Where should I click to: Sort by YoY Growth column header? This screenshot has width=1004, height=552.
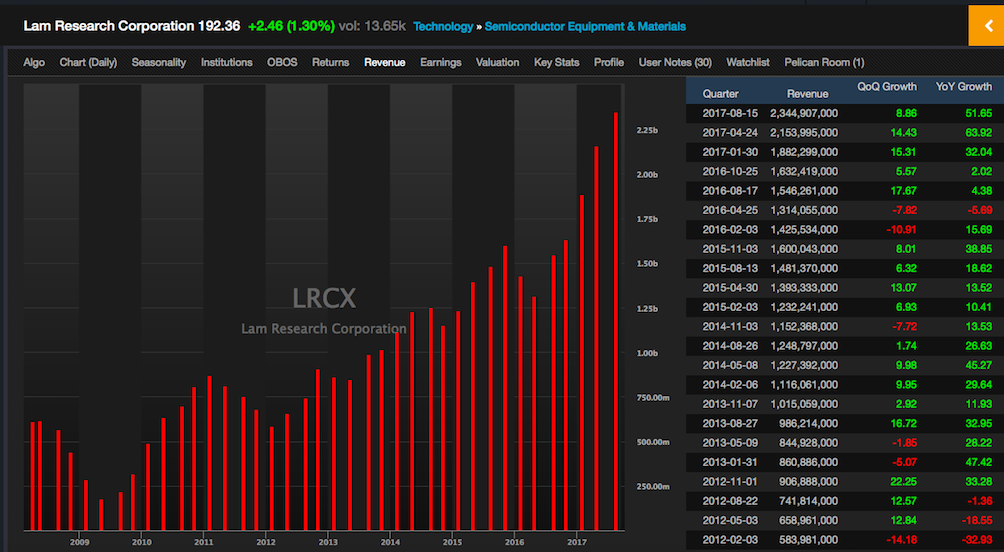[964, 86]
